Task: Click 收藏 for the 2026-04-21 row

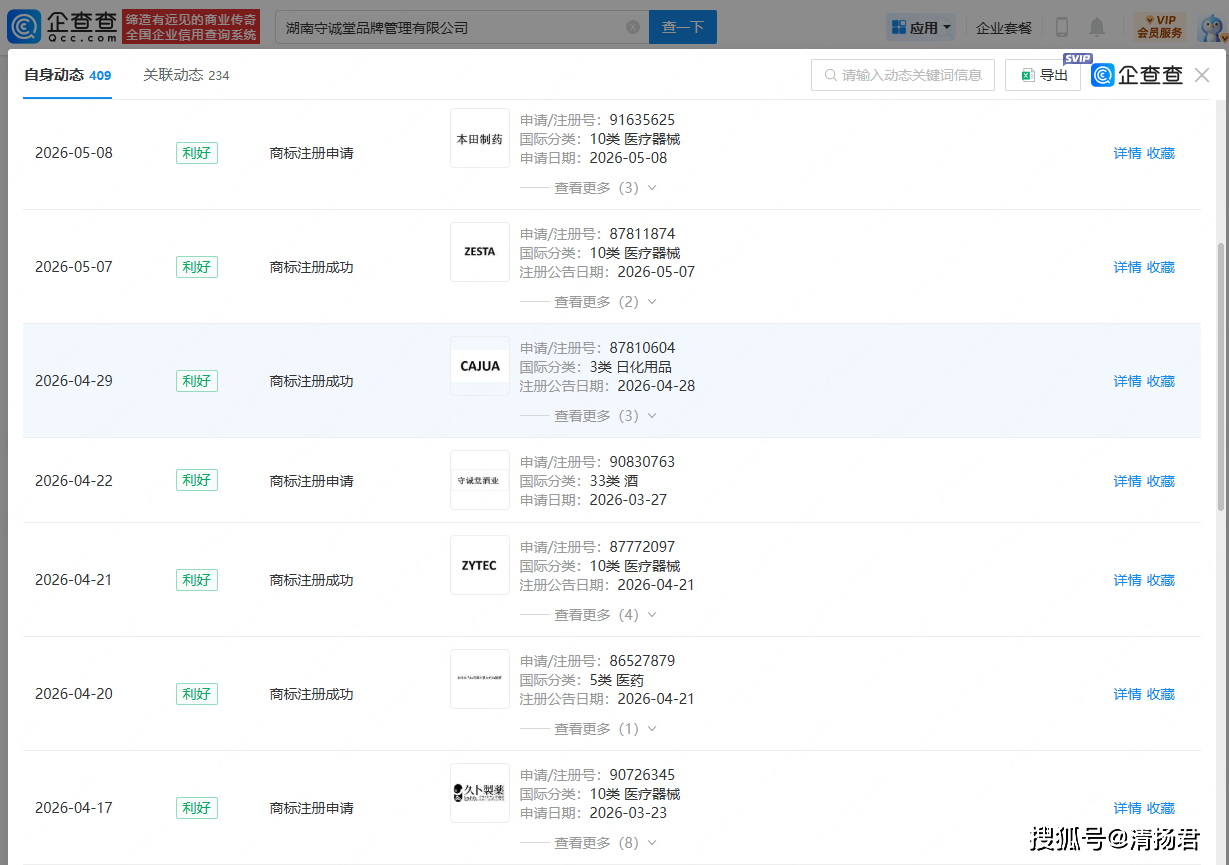Action: tap(1161, 580)
